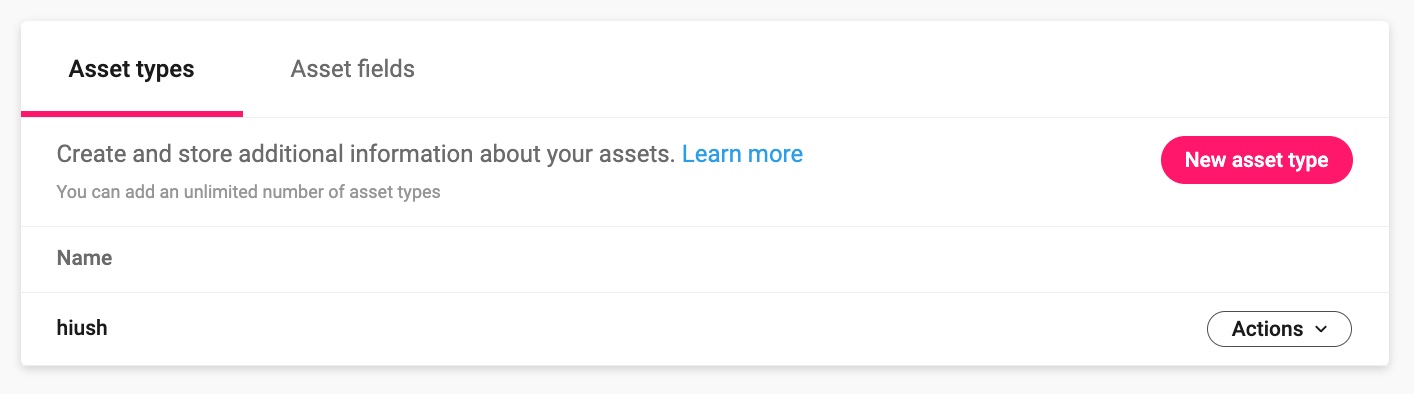
Task: Open the Learn more link
Action: (x=742, y=154)
